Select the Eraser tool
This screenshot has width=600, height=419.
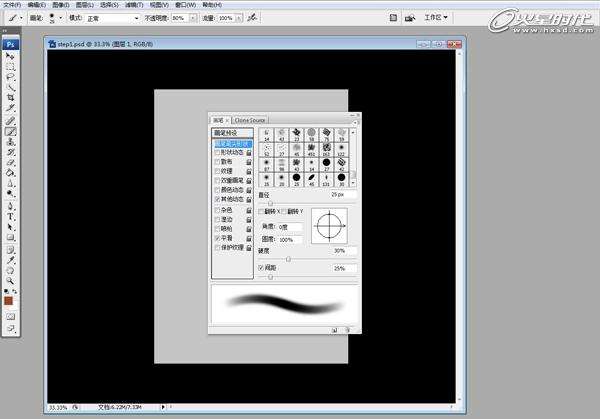pos(10,163)
